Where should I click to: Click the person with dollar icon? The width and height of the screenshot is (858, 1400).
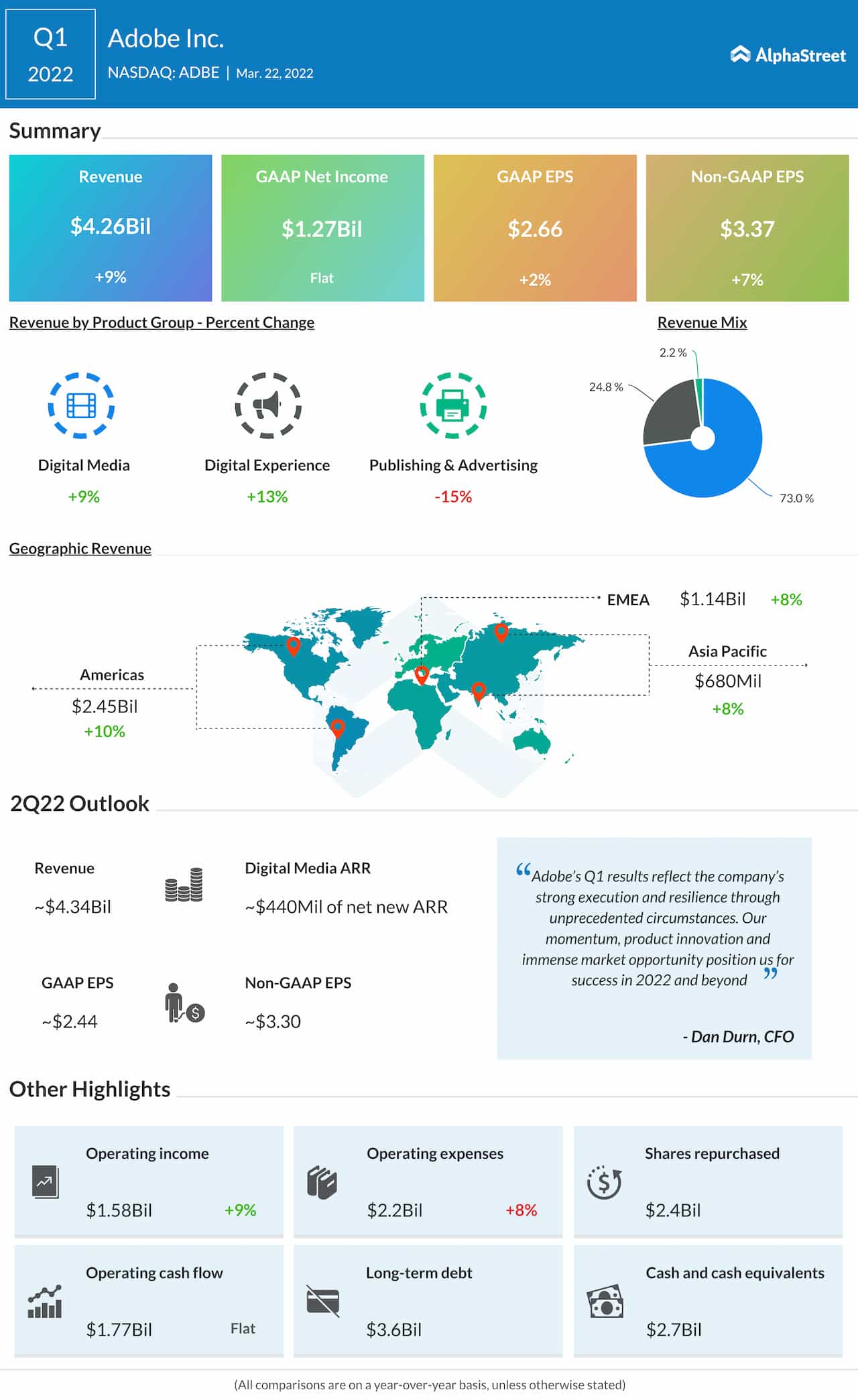(x=184, y=1003)
